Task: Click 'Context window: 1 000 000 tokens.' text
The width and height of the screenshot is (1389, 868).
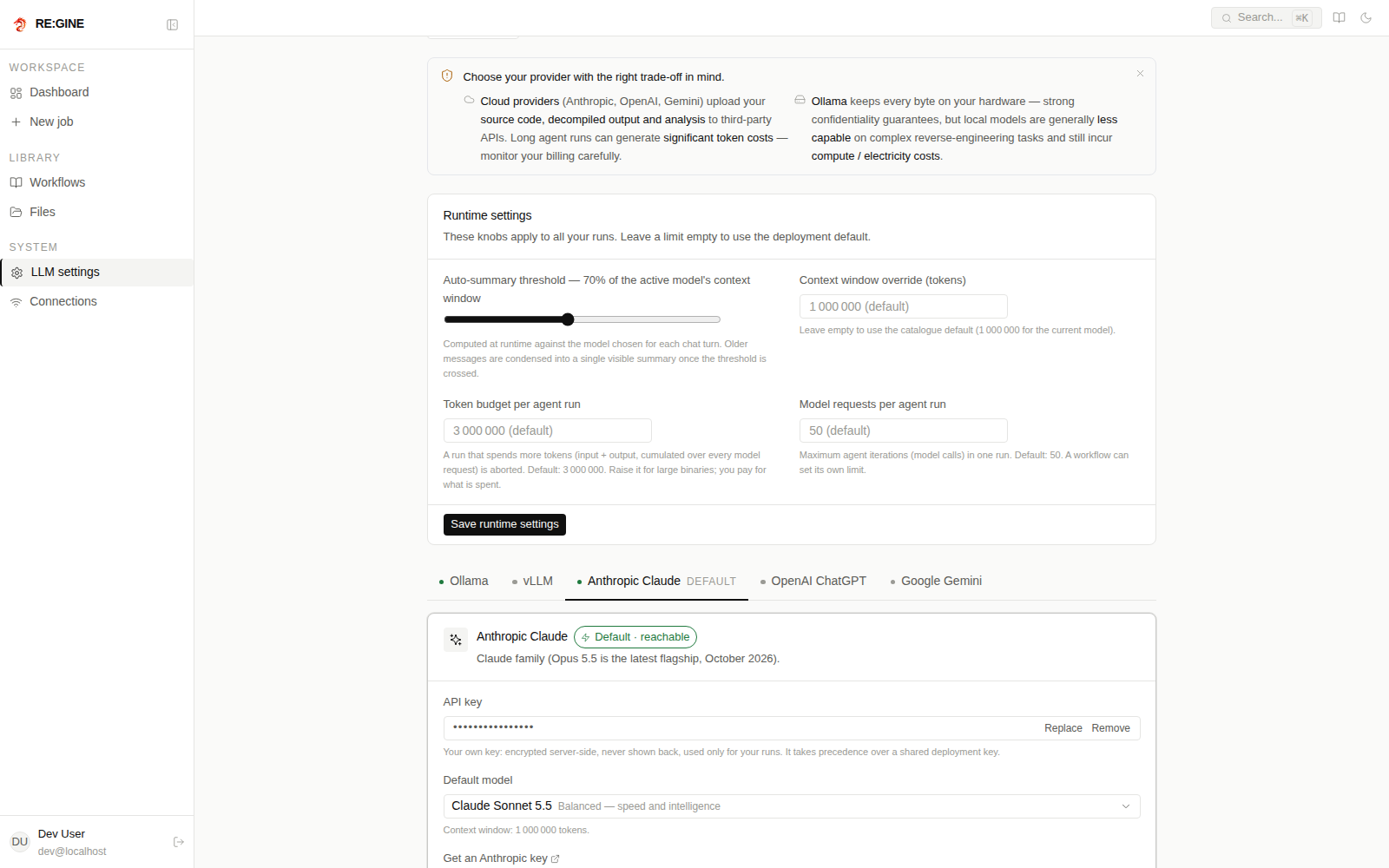Action: pyautogui.click(x=516, y=830)
